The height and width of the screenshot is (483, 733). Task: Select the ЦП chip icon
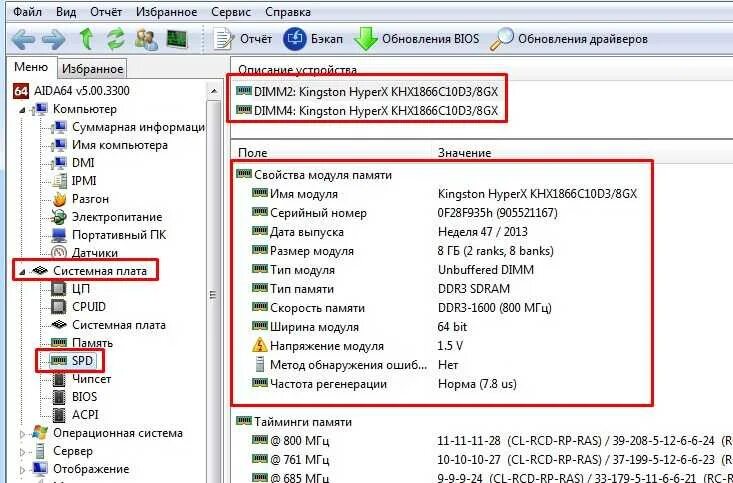59,289
